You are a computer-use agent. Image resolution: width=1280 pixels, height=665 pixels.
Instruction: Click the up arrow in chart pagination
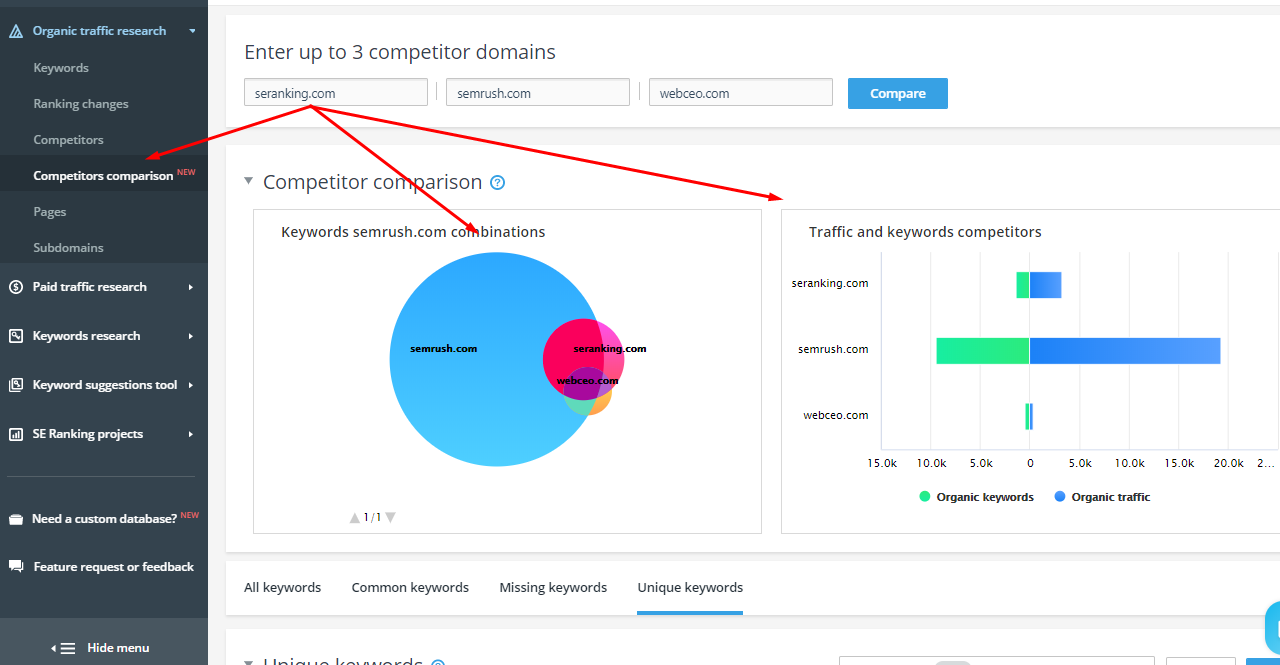click(354, 517)
